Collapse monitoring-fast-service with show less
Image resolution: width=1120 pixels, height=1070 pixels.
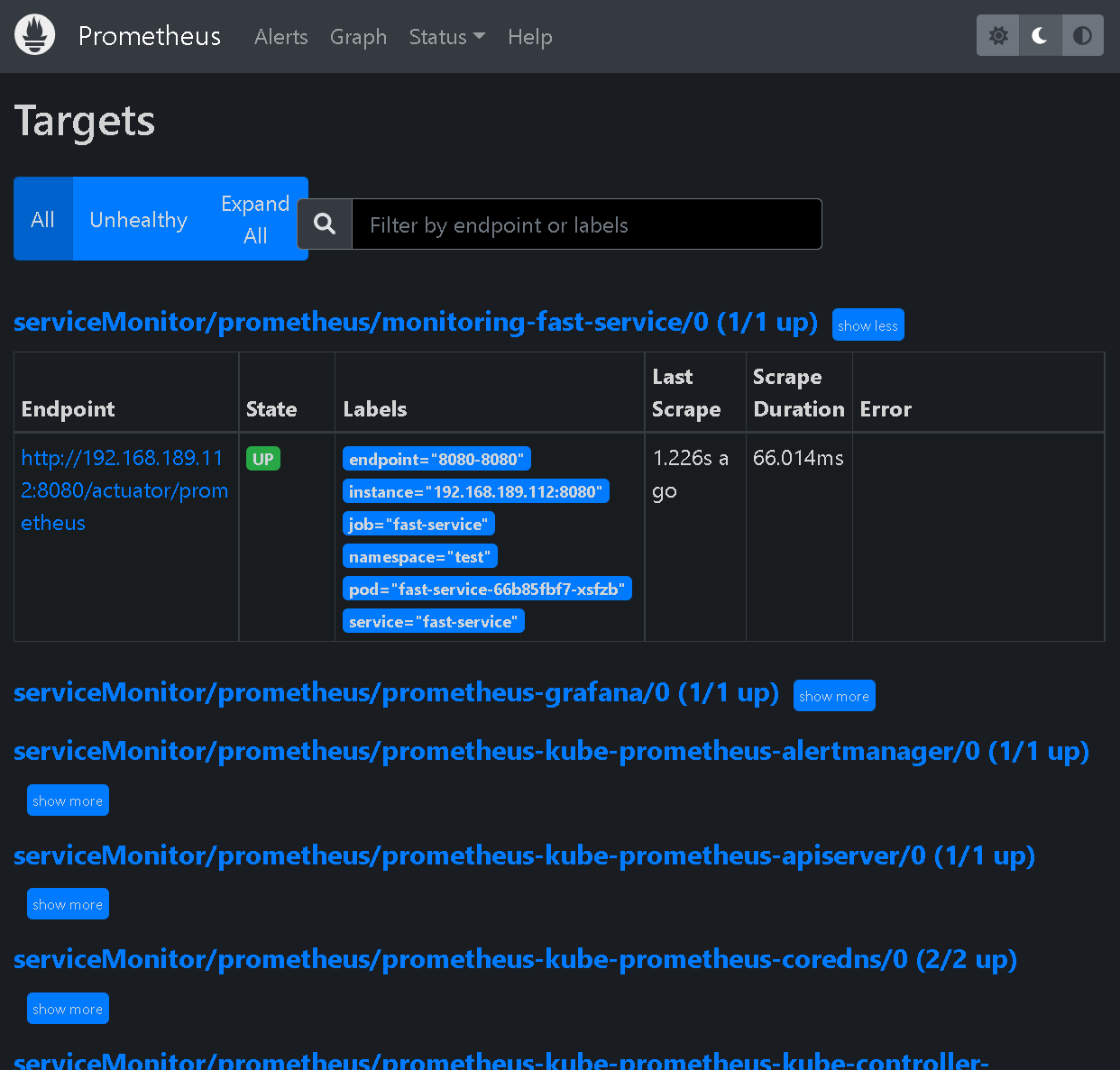point(868,325)
